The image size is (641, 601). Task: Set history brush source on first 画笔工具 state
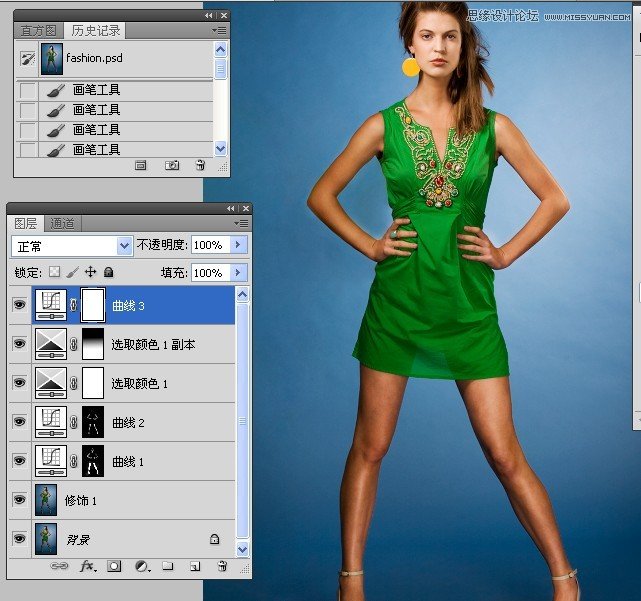point(28,90)
